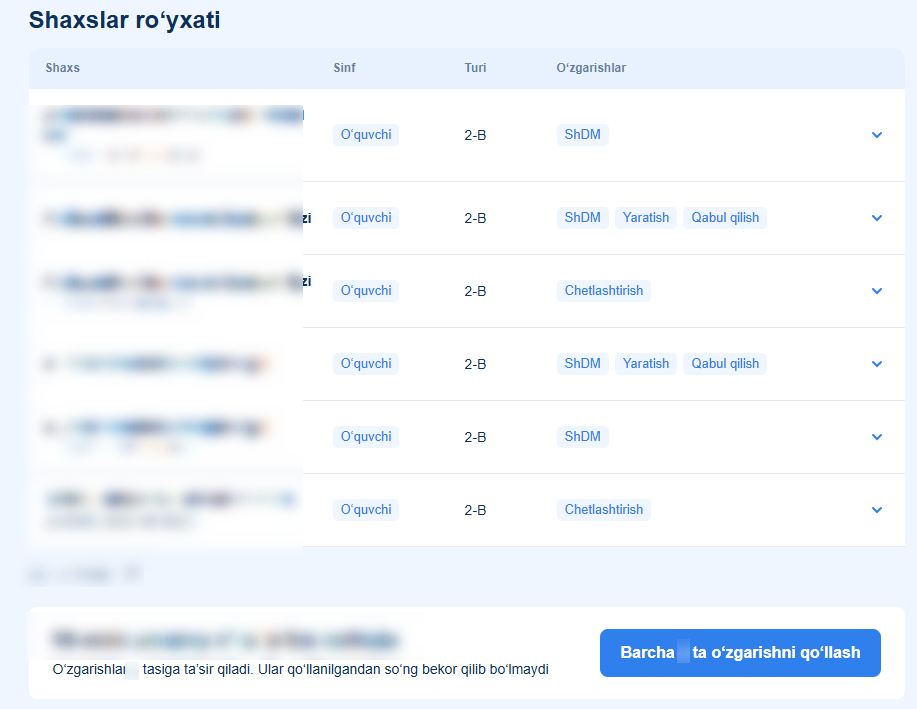Screen dimensions: 917x709
Task: Expand the fifth row chevron
Action: click(x=876, y=437)
